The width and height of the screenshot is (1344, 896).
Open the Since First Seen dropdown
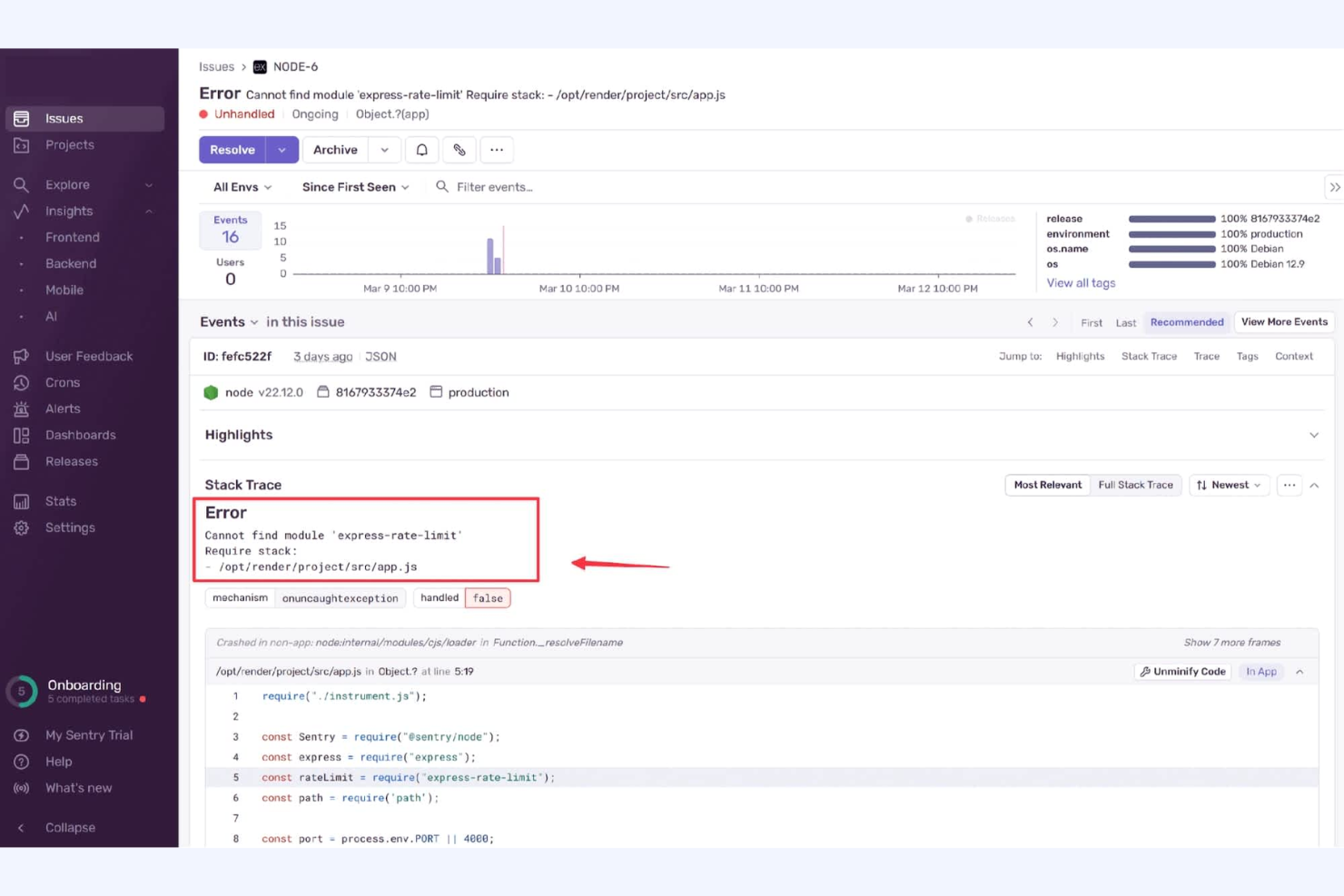coord(354,187)
